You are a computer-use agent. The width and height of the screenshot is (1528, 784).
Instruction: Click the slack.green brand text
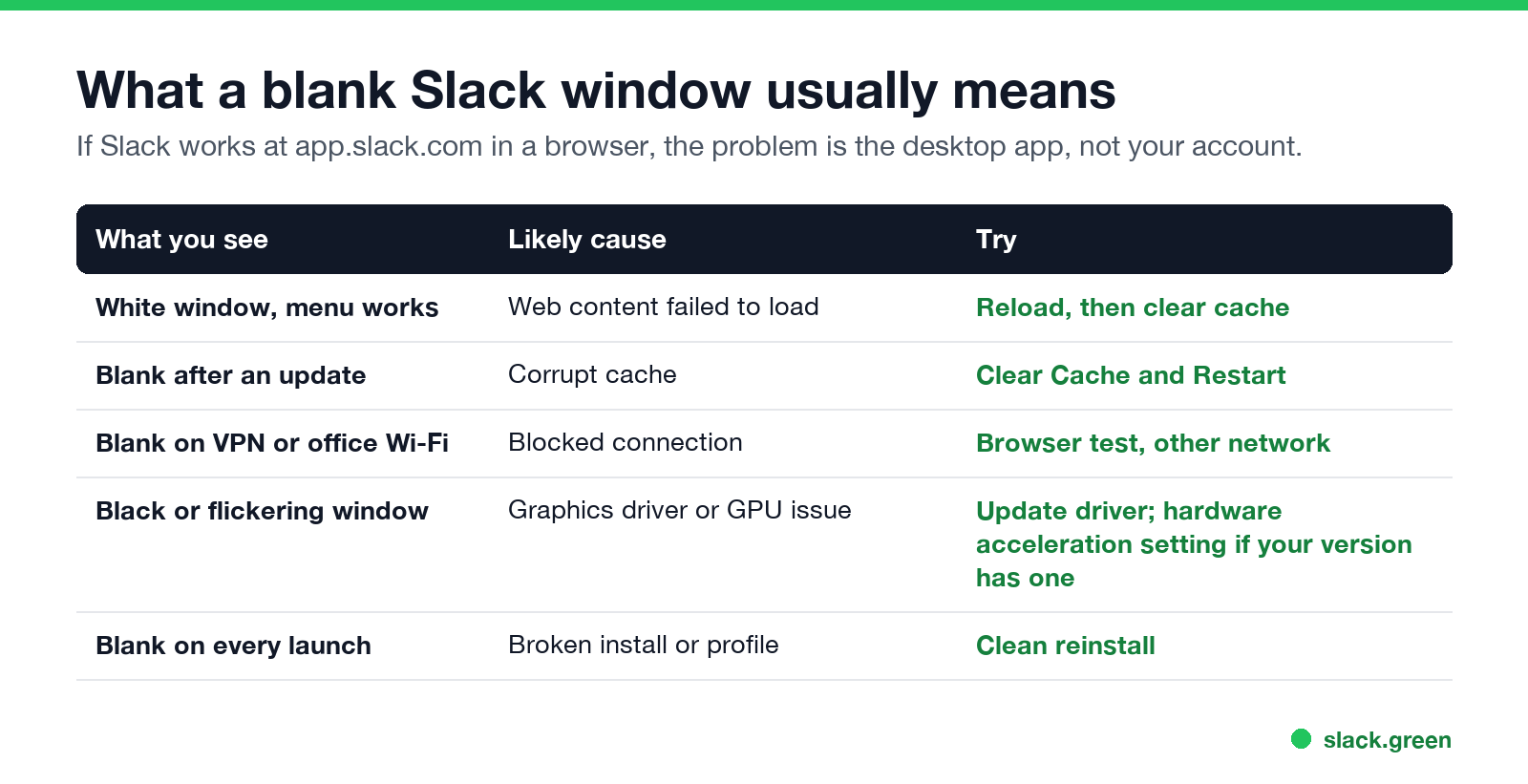point(1387,740)
